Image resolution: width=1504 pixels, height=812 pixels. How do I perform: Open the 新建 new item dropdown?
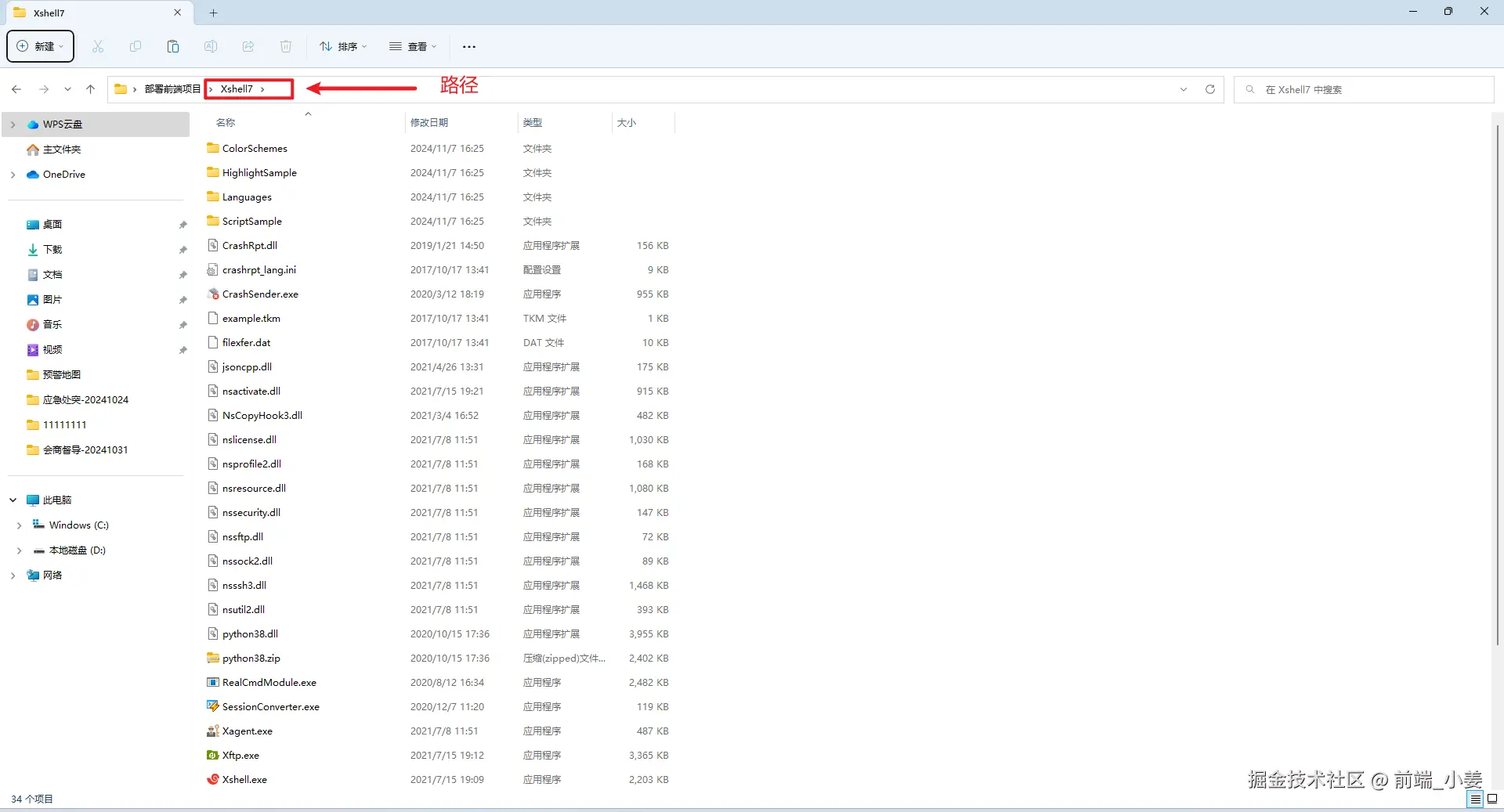41,46
